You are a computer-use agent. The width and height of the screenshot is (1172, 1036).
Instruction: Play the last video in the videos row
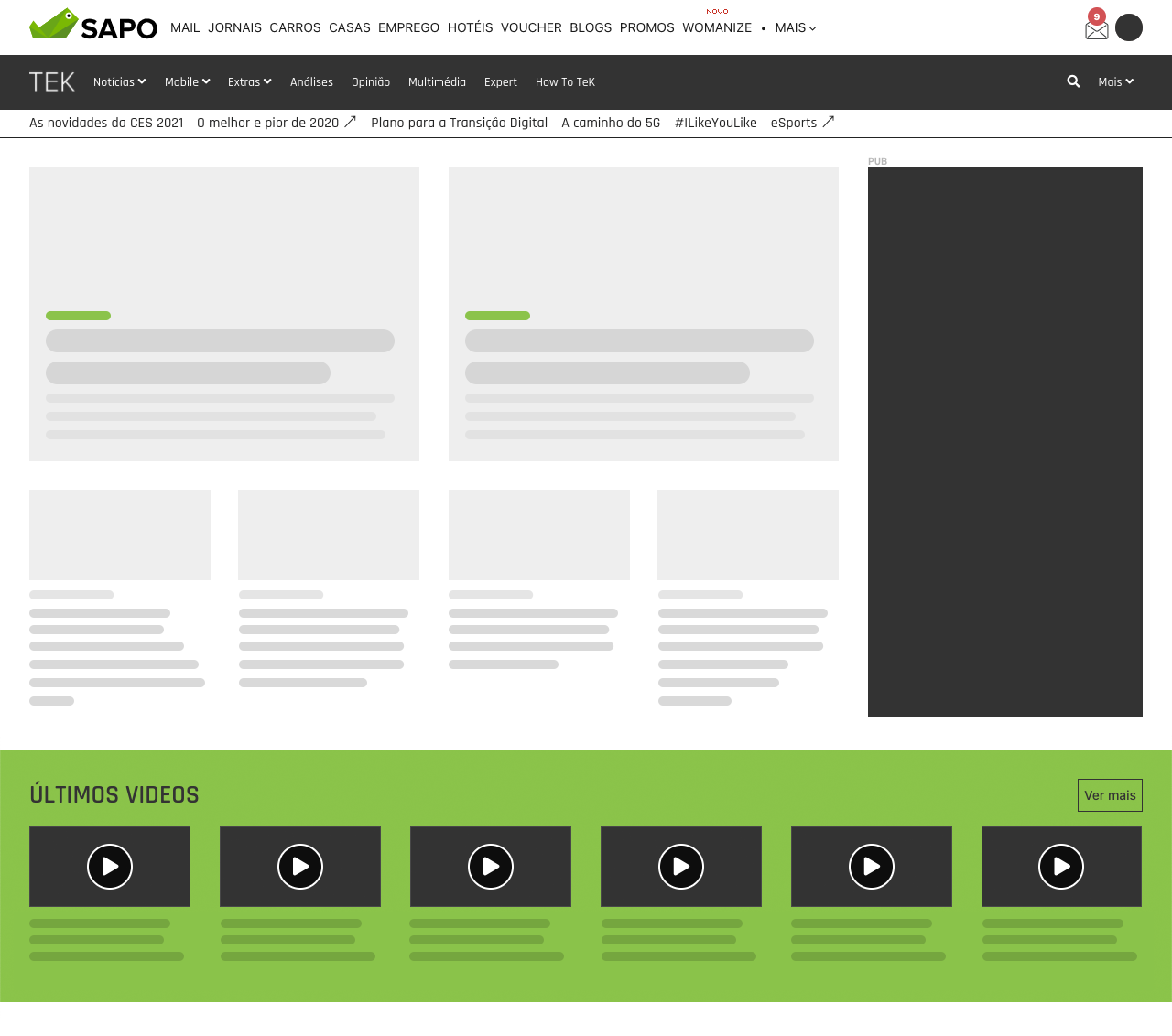1061,866
